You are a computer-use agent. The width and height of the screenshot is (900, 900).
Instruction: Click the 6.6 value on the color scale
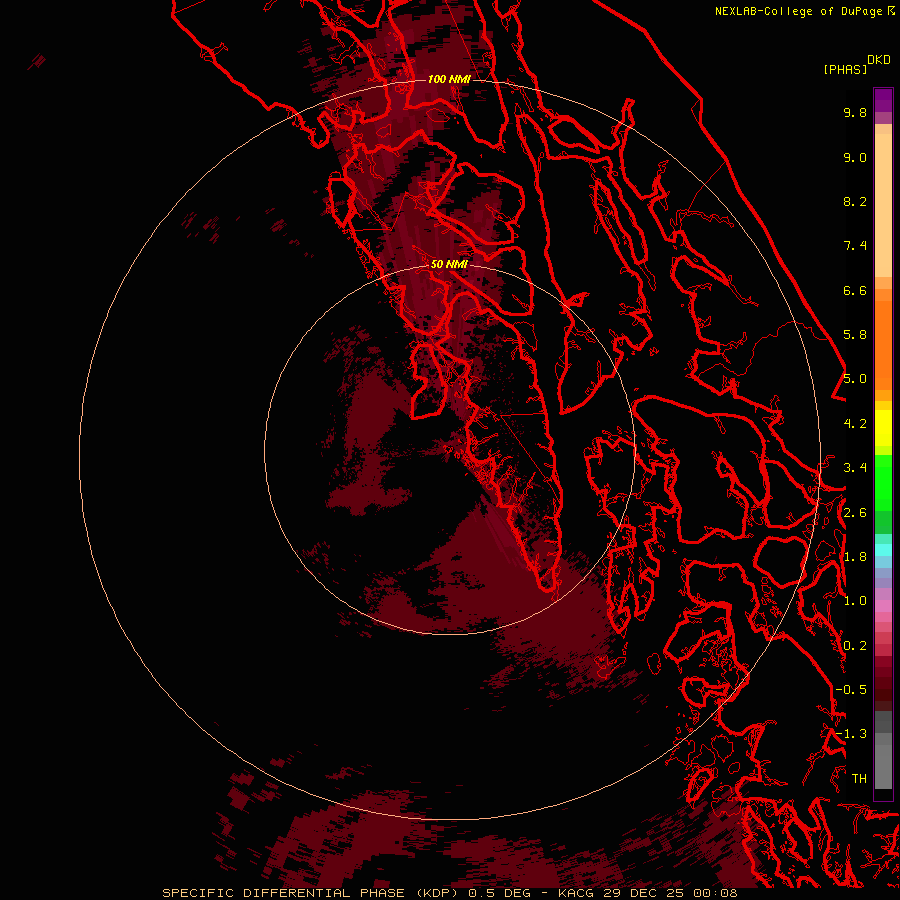coord(855,290)
